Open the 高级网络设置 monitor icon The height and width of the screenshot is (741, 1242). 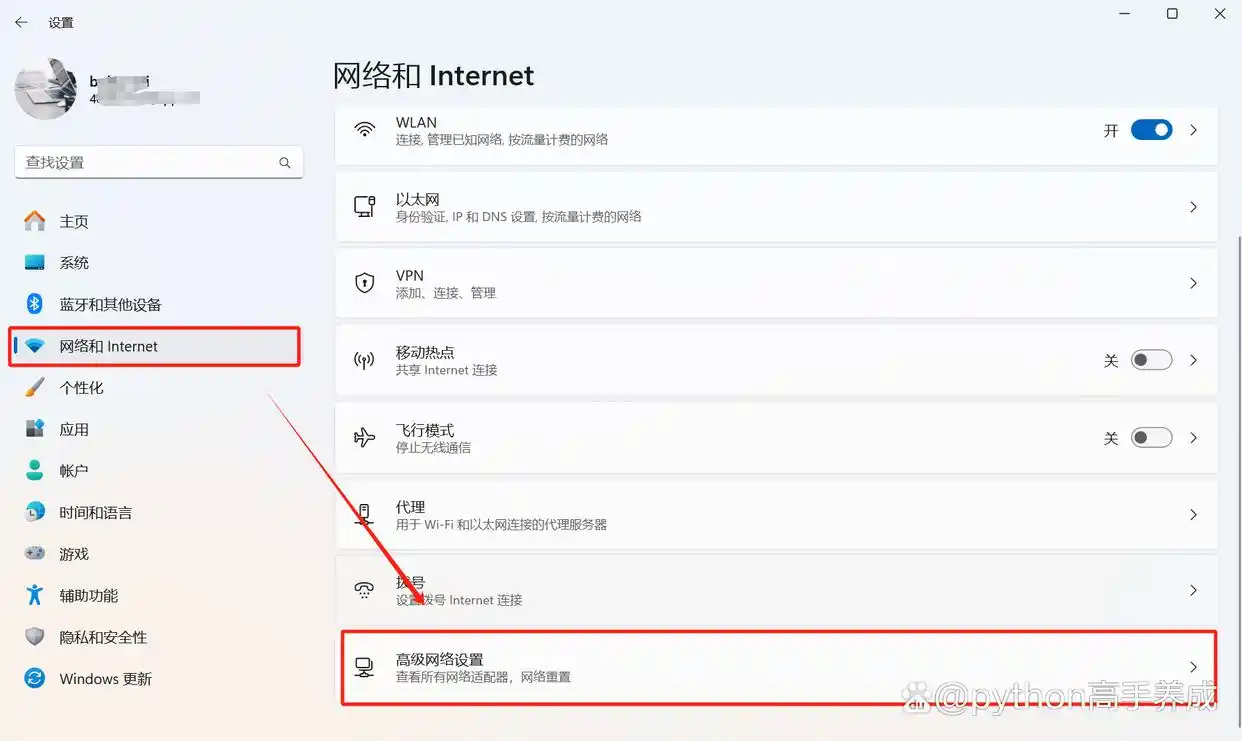point(363,667)
